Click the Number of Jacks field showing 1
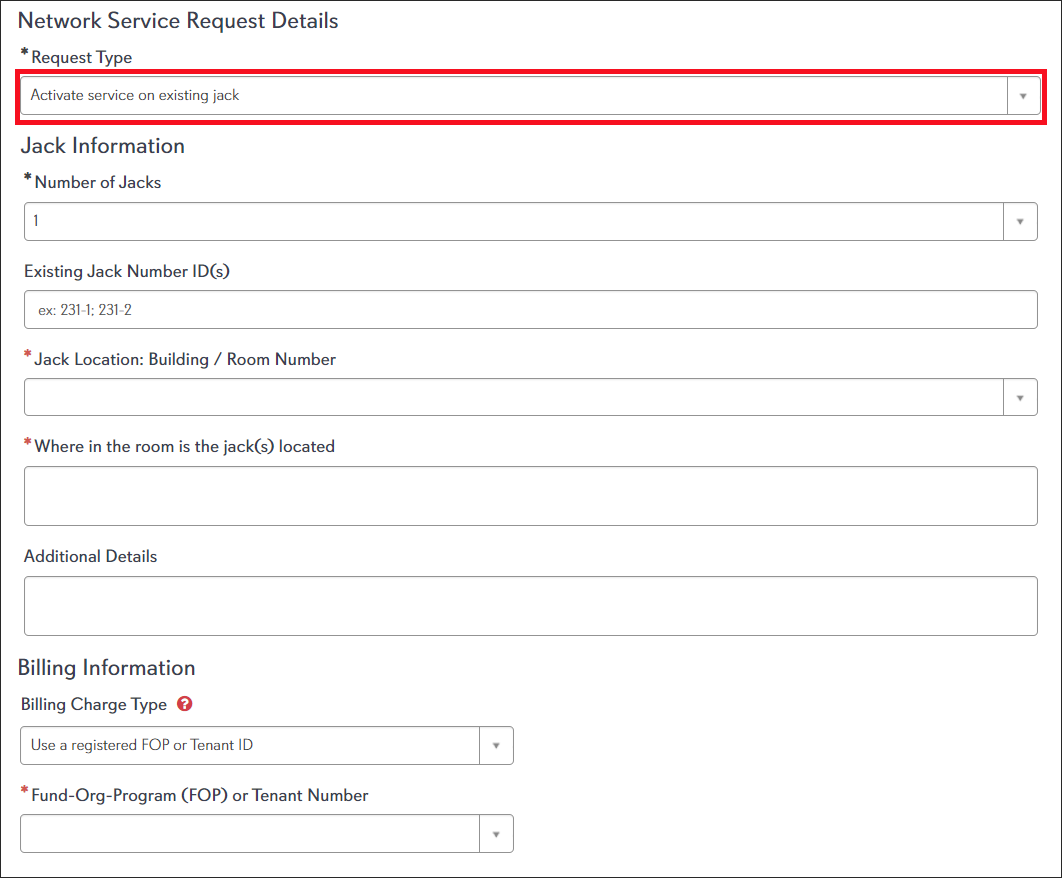 pyautogui.click(x=512, y=222)
